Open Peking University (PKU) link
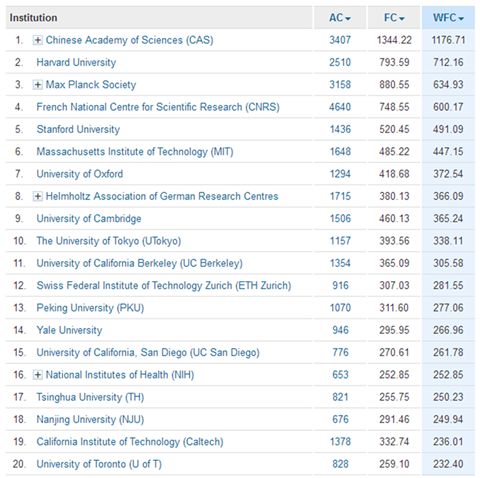480x478 pixels. coord(90,308)
